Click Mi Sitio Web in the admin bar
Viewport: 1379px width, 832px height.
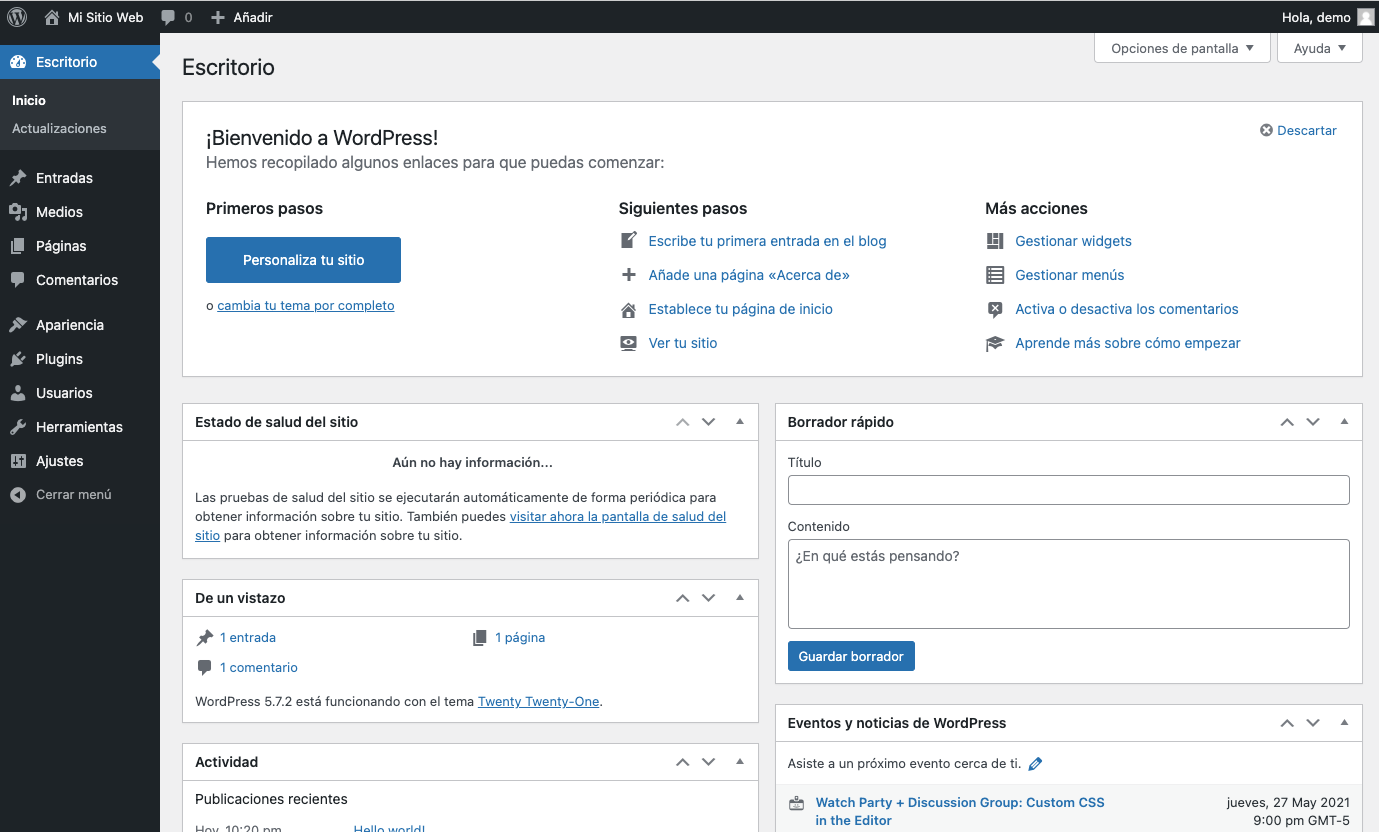tap(103, 17)
